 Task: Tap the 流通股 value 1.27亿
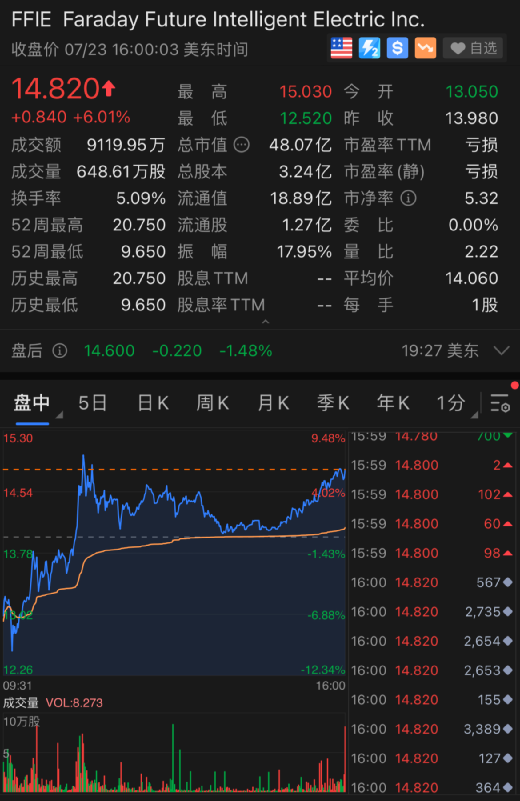click(307, 225)
